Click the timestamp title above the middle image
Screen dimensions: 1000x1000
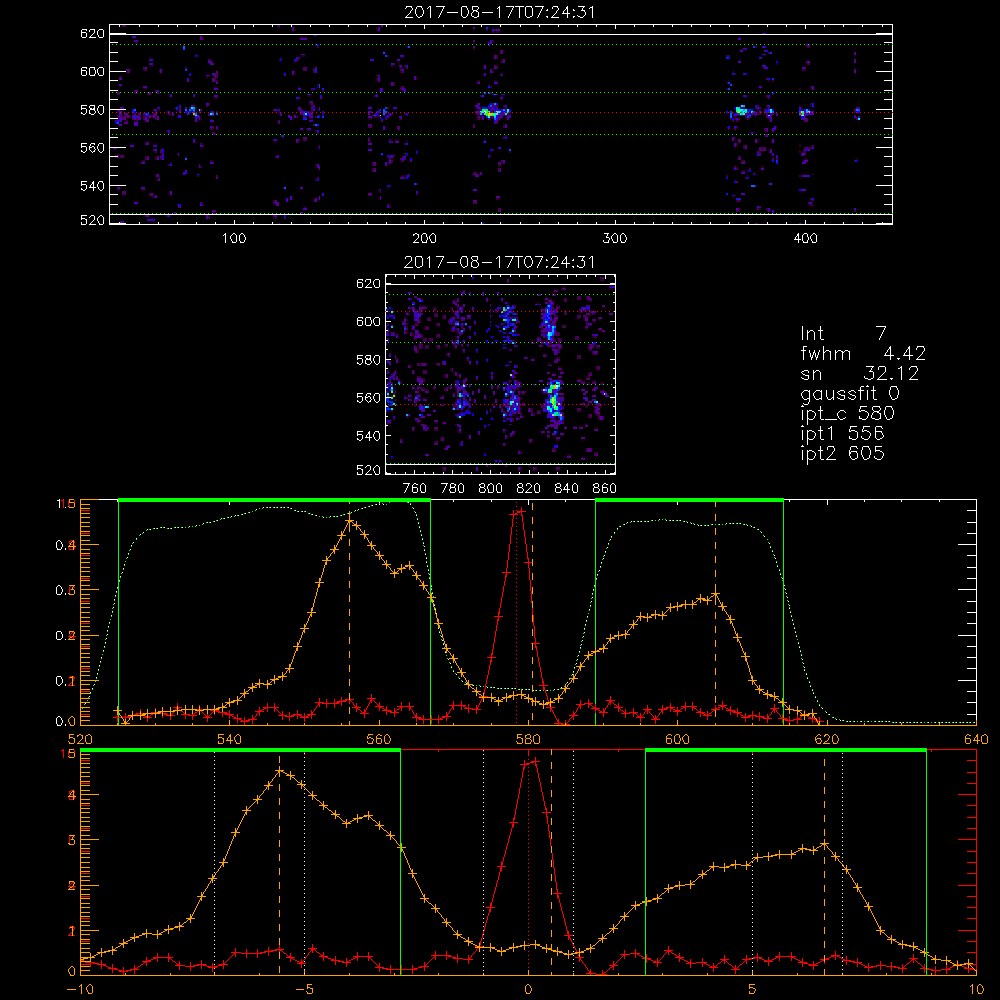click(x=499, y=262)
